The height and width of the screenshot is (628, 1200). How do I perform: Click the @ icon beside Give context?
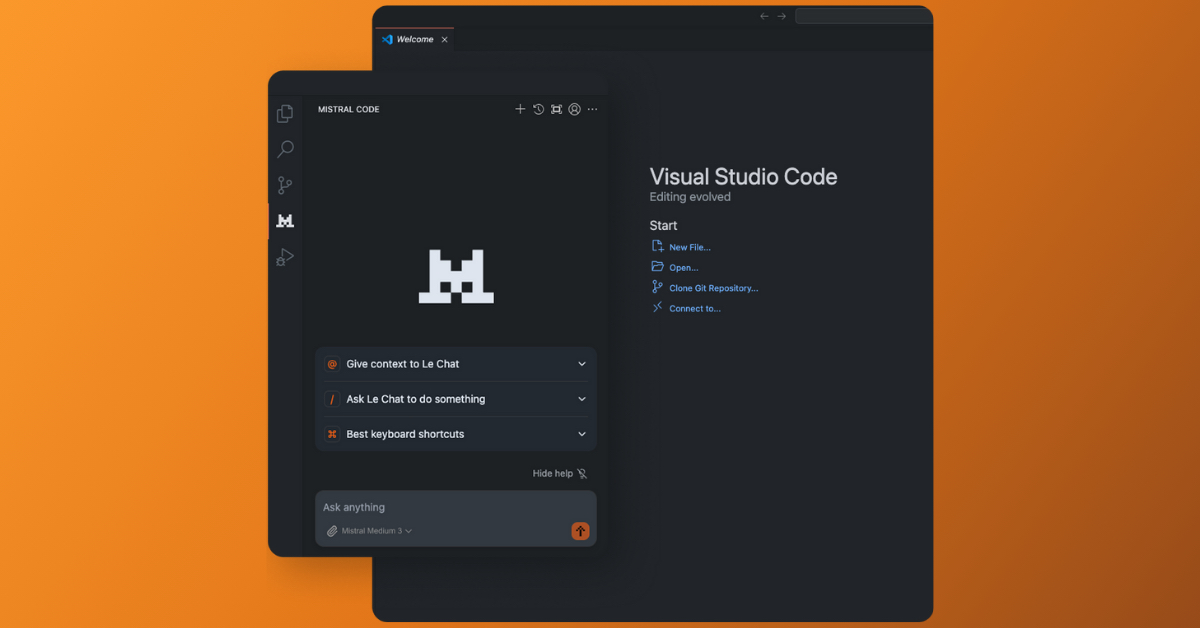[x=332, y=364]
